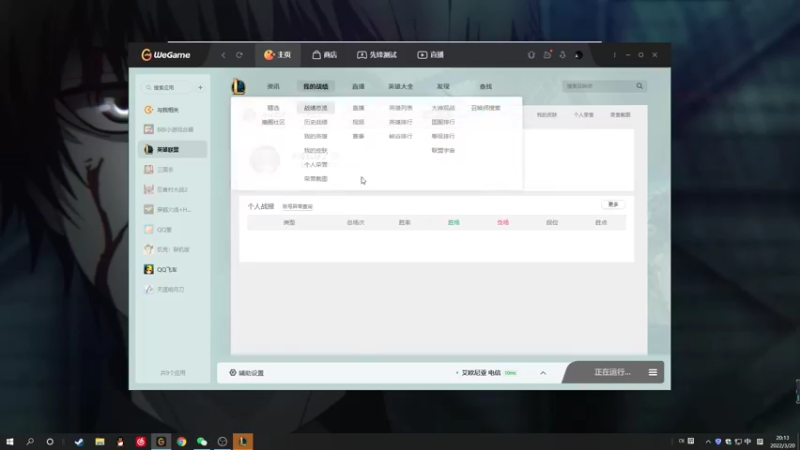Click the 穿越火线 game icon in sidebar
The image size is (800, 450).
pyautogui.click(x=148, y=209)
